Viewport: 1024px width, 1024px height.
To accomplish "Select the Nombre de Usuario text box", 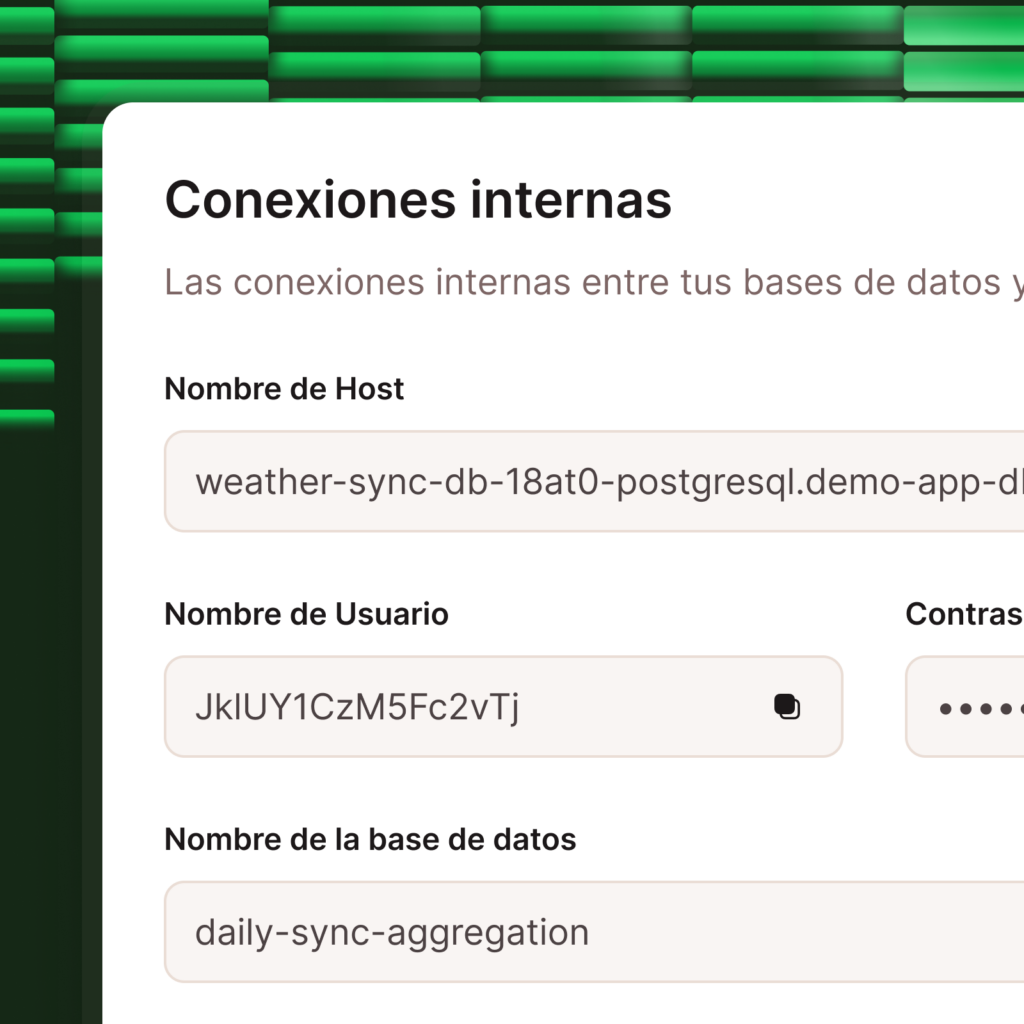I will pos(450,706).
